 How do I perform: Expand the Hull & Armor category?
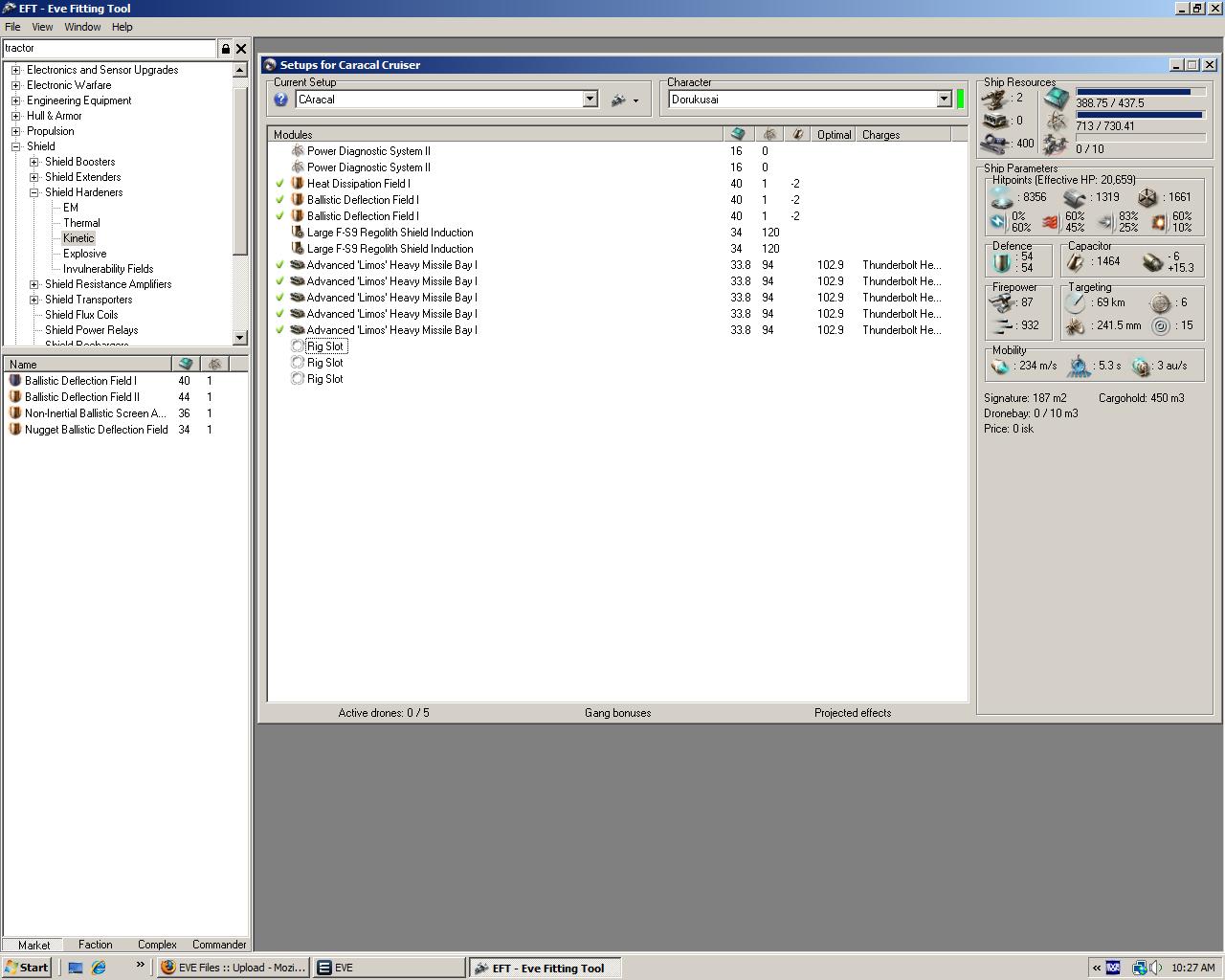tap(15, 116)
